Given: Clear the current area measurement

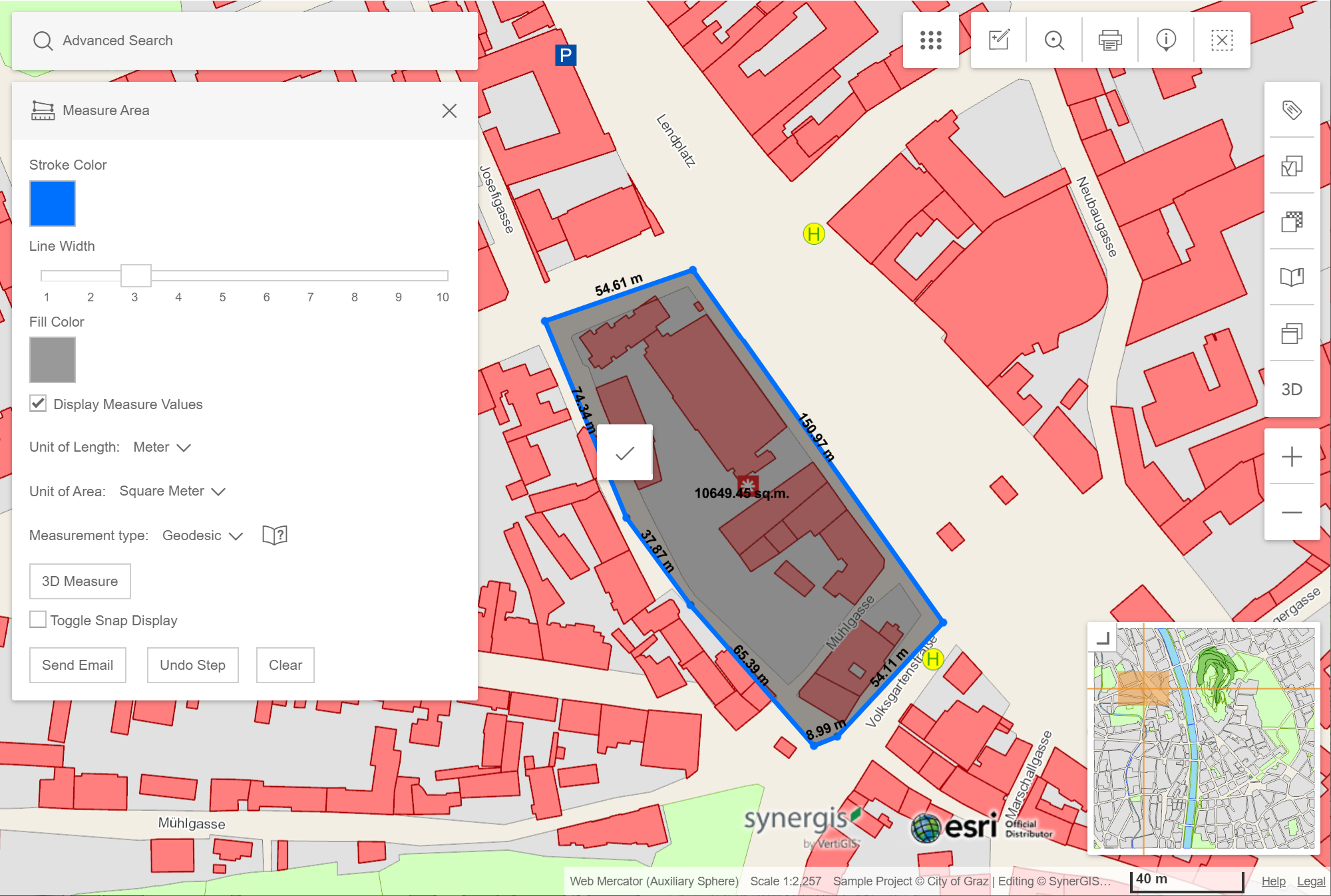Looking at the screenshot, I should (x=285, y=665).
